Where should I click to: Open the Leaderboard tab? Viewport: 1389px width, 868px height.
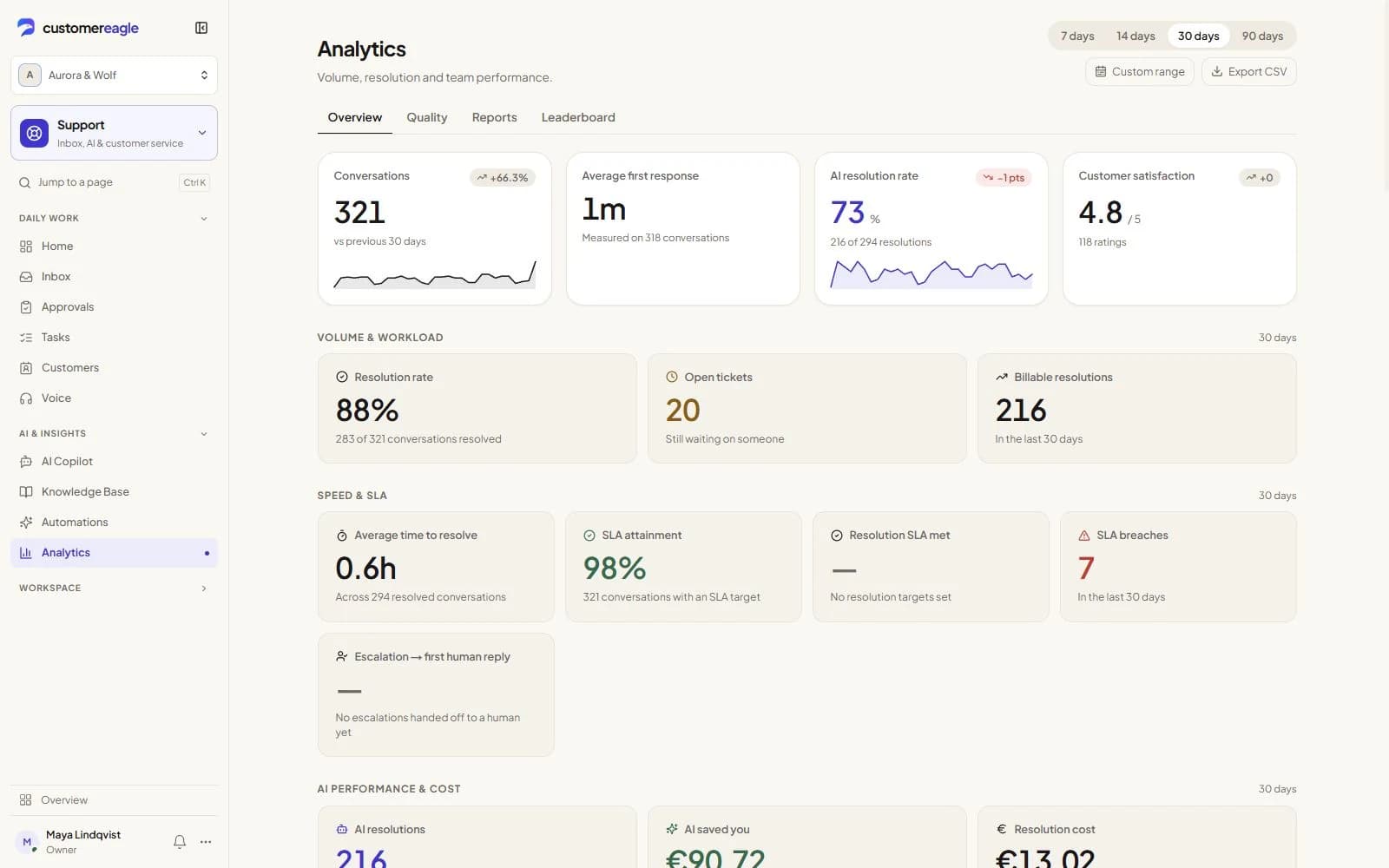pos(578,118)
